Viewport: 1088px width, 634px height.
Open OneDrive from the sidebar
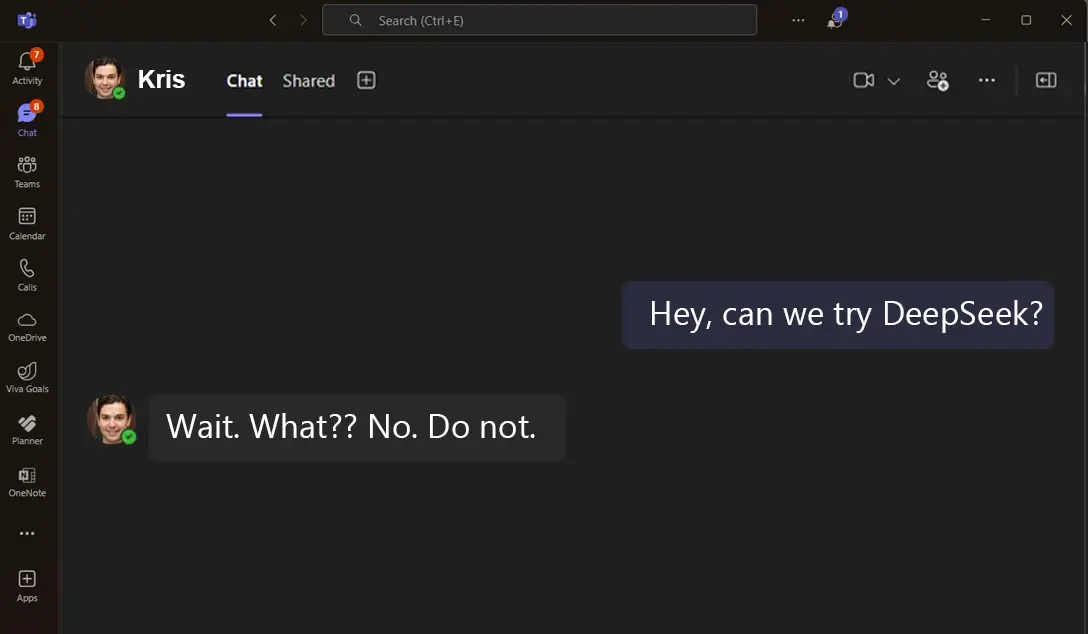[x=27, y=324]
